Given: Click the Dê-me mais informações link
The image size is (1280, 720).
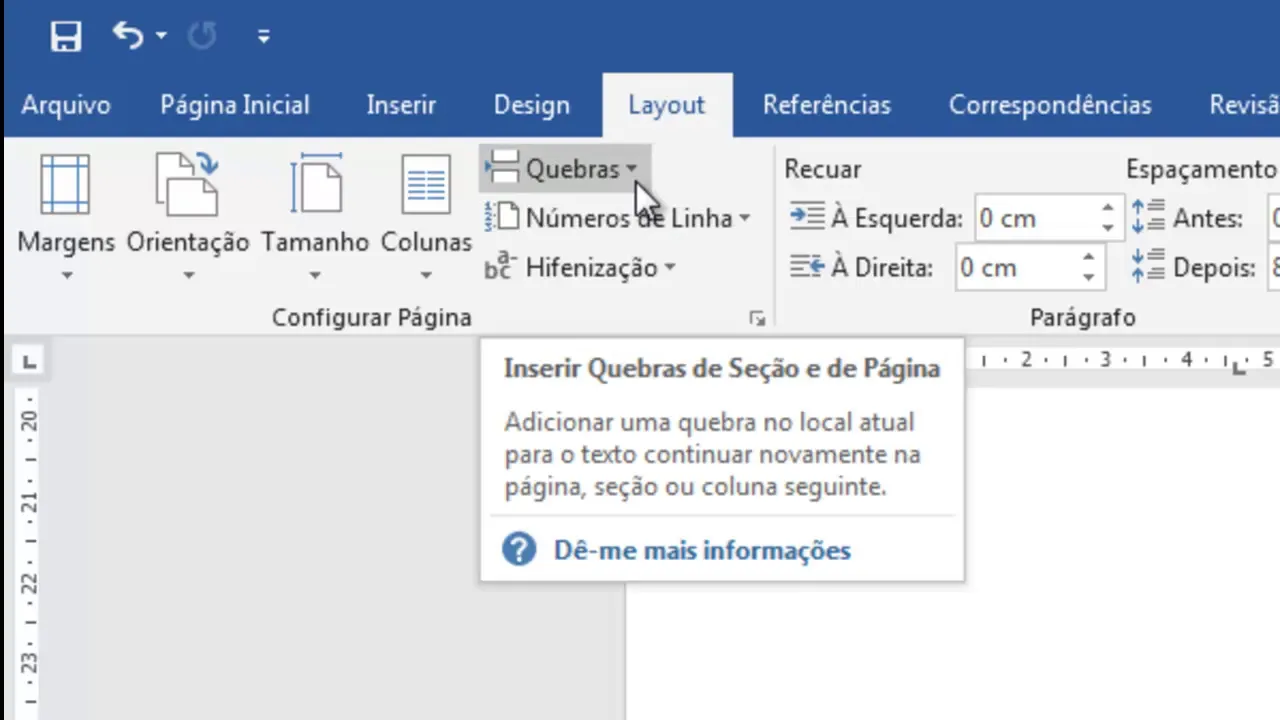Looking at the screenshot, I should [x=702, y=551].
